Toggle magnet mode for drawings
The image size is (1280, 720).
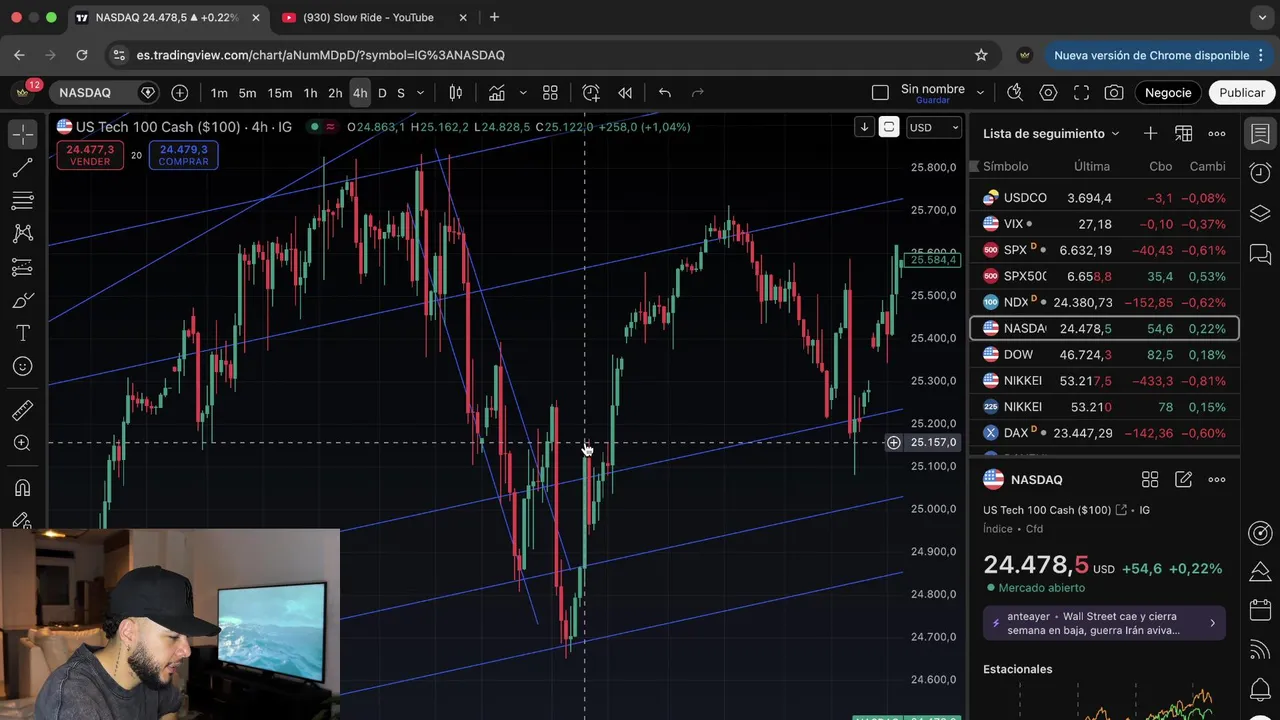coord(22,488)
